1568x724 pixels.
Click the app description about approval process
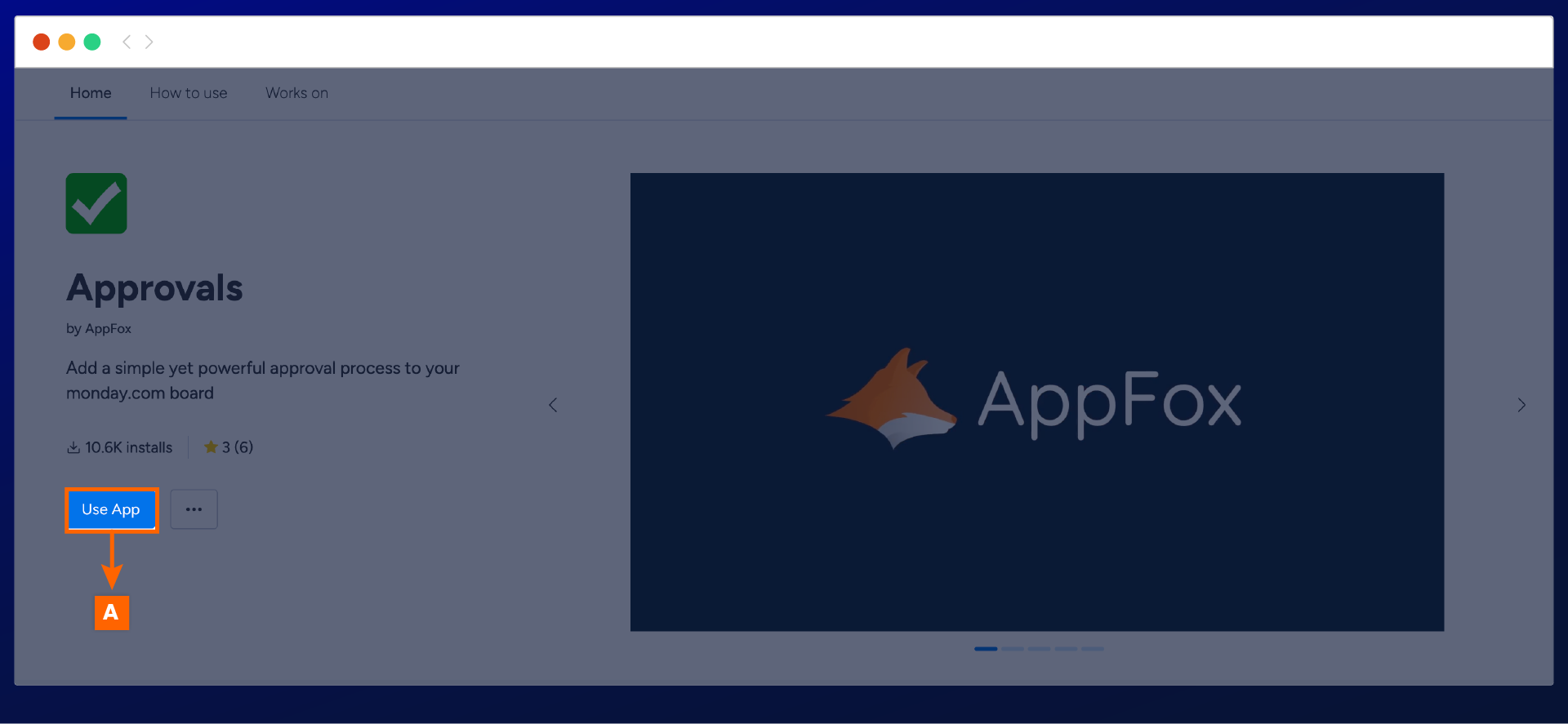[263, 380]
